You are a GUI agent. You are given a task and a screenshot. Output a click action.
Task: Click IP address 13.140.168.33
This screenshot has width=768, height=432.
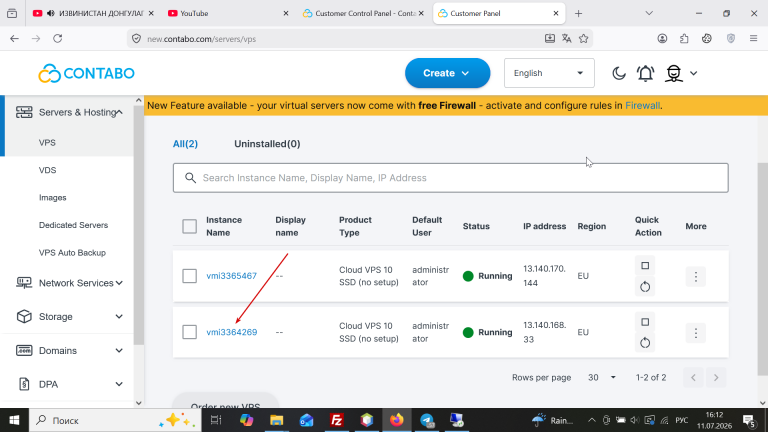(544, 332)
